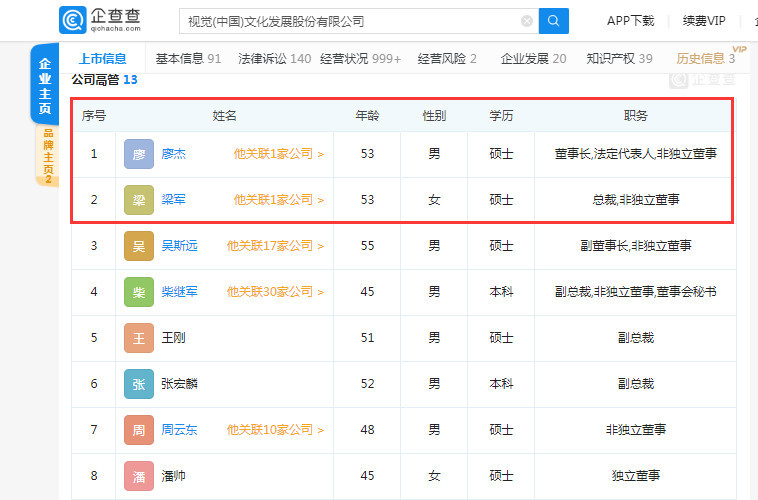
Task: Click the 姓名 column header
Action: tap(224, 116)
